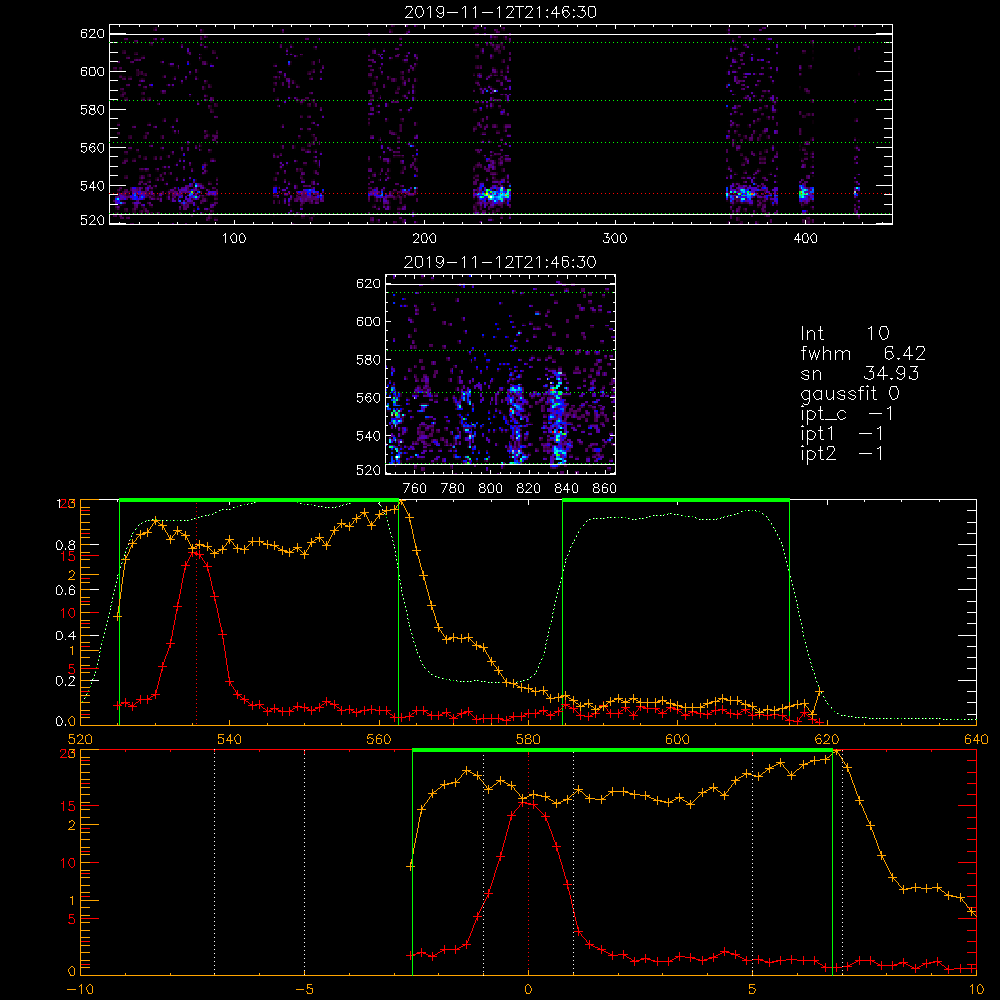Click y-axis label 580 of the top spectrogram
Image resolution: width=1000 pixels, height=1000 pixels.
point(92,110)
